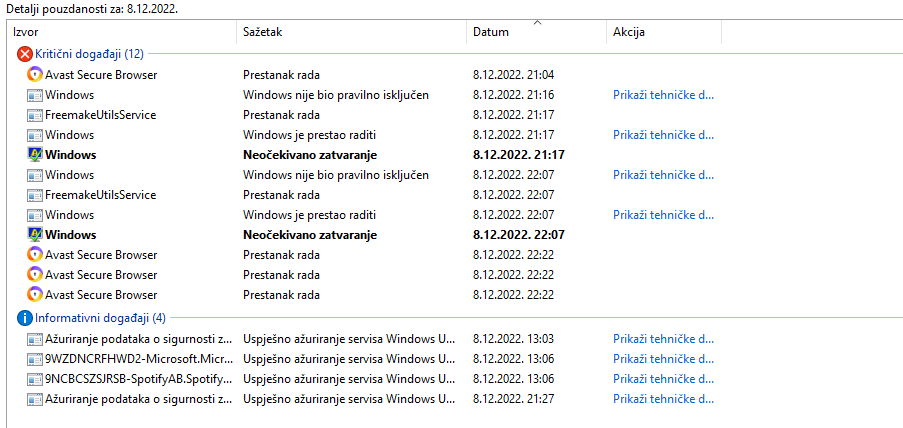This screenshot has height=428, width=903.
Task: Click bold Windows shutdown icon at 22:07
Action: click(x=35, y=234)
